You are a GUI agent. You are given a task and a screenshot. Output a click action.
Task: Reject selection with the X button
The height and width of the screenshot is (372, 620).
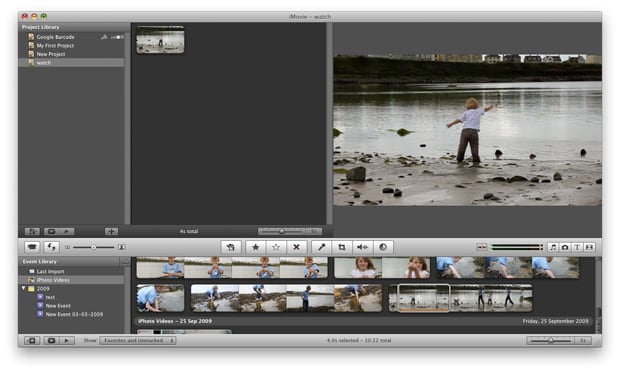296,247
